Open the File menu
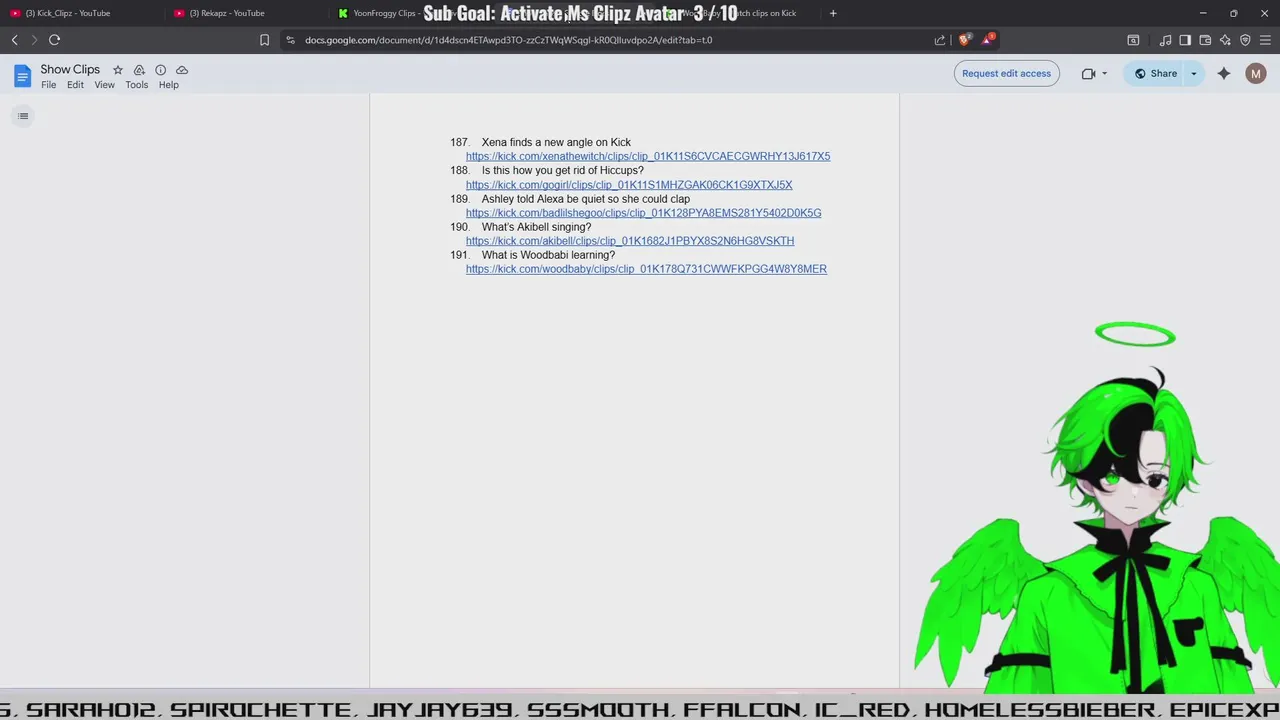 tap(48, 85)
